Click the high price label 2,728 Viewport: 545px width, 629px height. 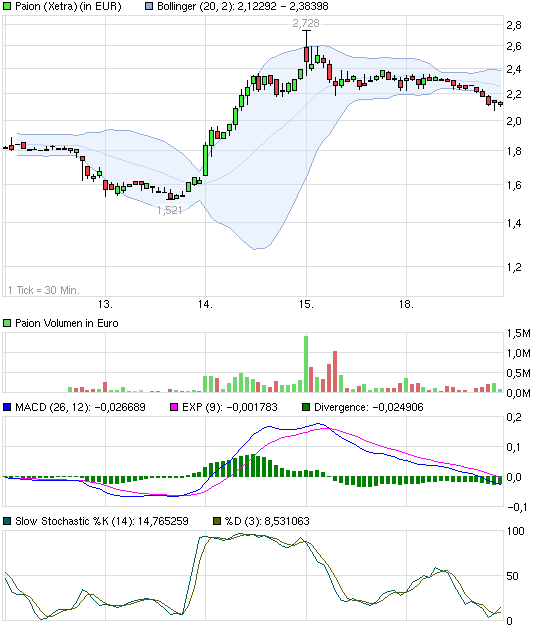(x=306, y=23)
